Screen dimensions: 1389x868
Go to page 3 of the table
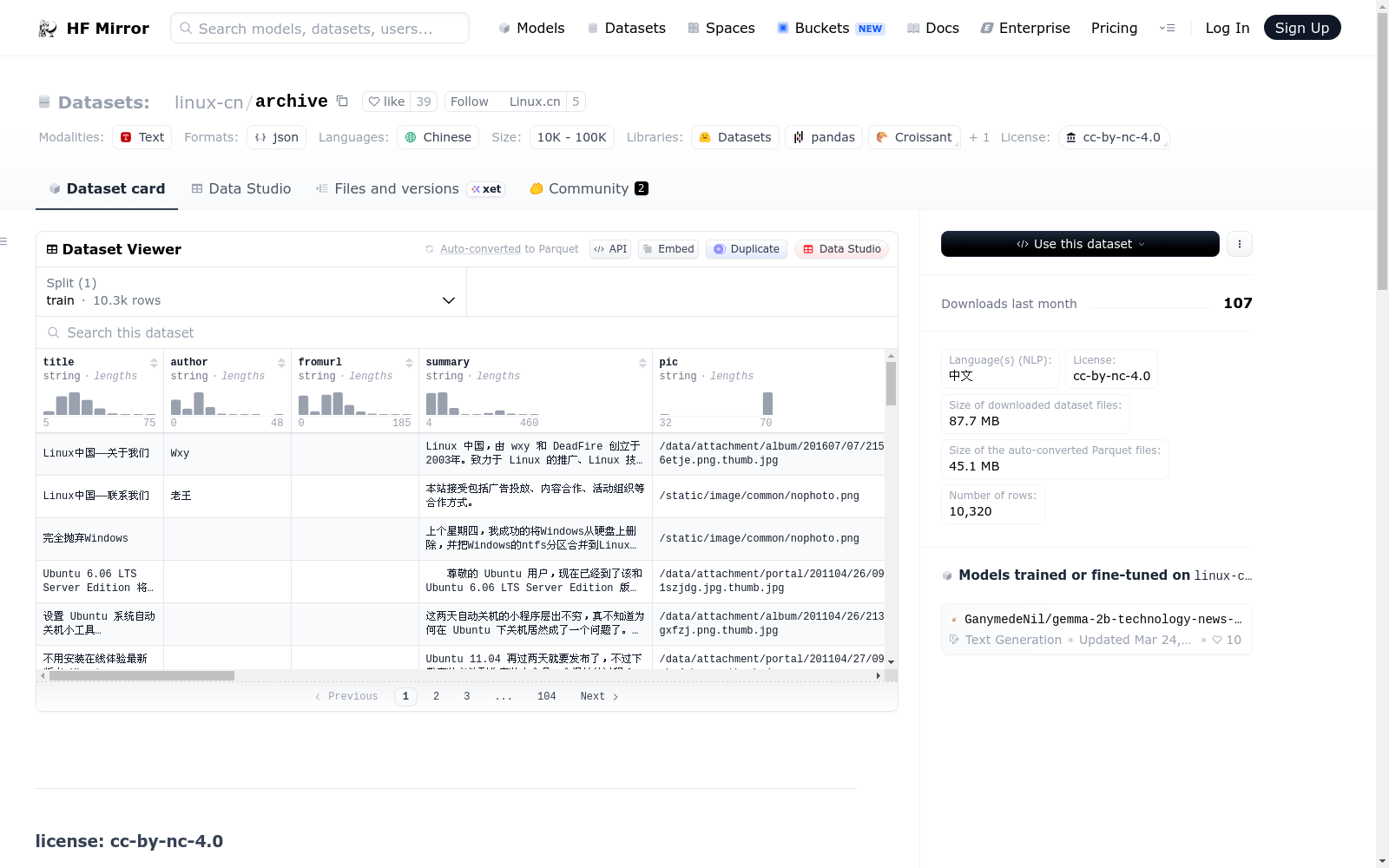(x=467, y=696)
